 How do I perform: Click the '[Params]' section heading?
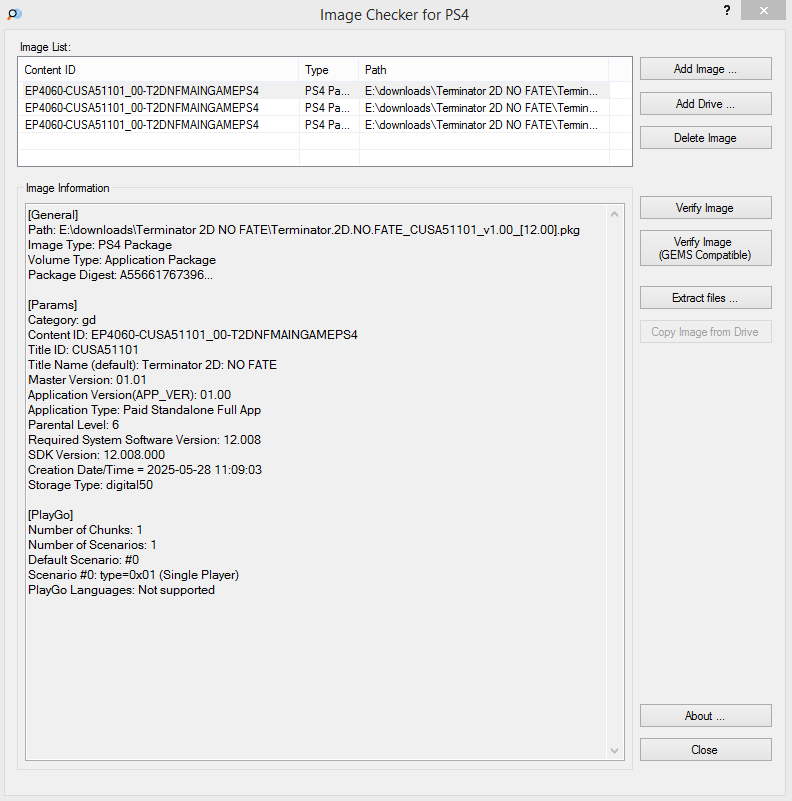[52, 305]
